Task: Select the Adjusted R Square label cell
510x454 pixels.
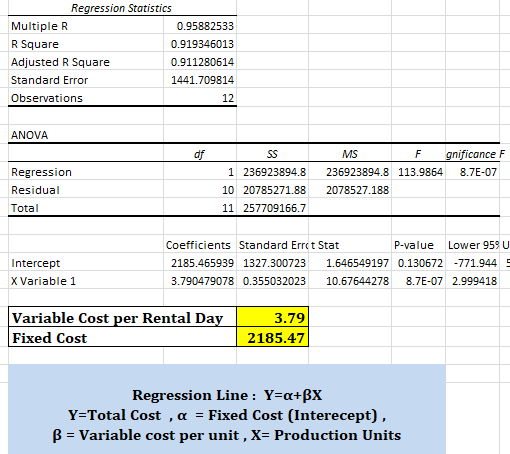Action: [86, 62]
